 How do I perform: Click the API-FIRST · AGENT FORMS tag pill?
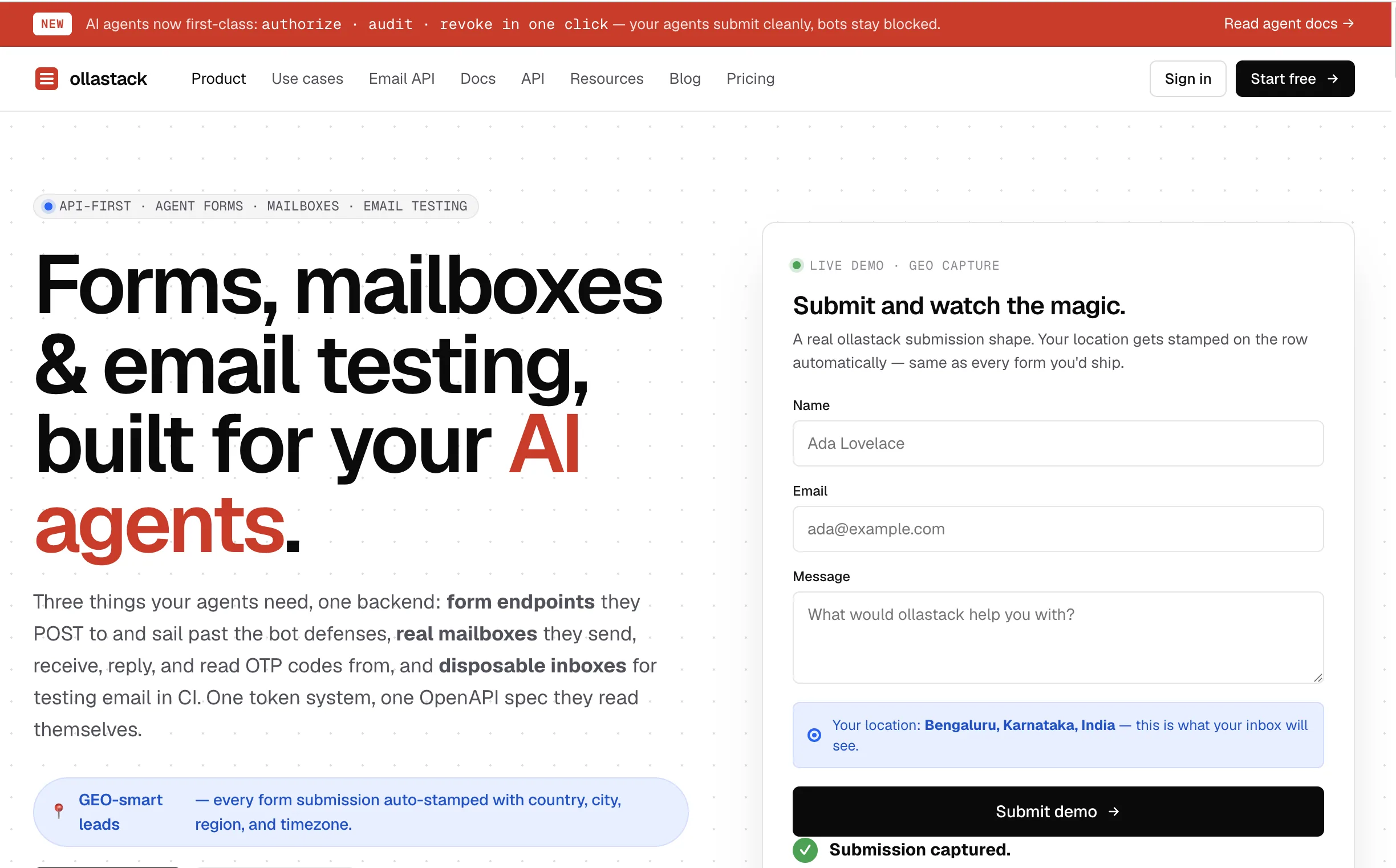[255, 206]
